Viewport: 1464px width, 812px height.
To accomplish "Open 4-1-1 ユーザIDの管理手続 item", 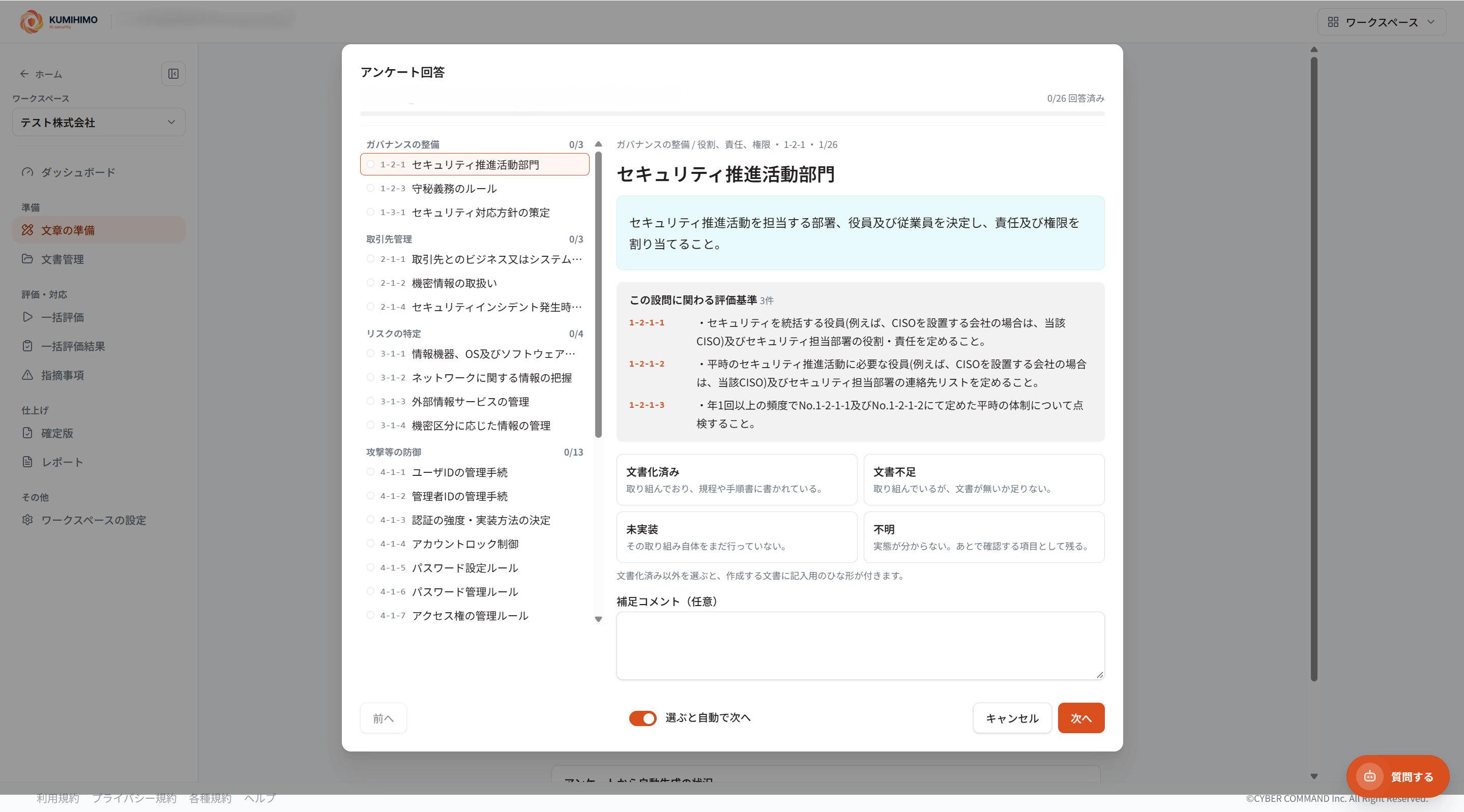I will (x=475, y=472).
